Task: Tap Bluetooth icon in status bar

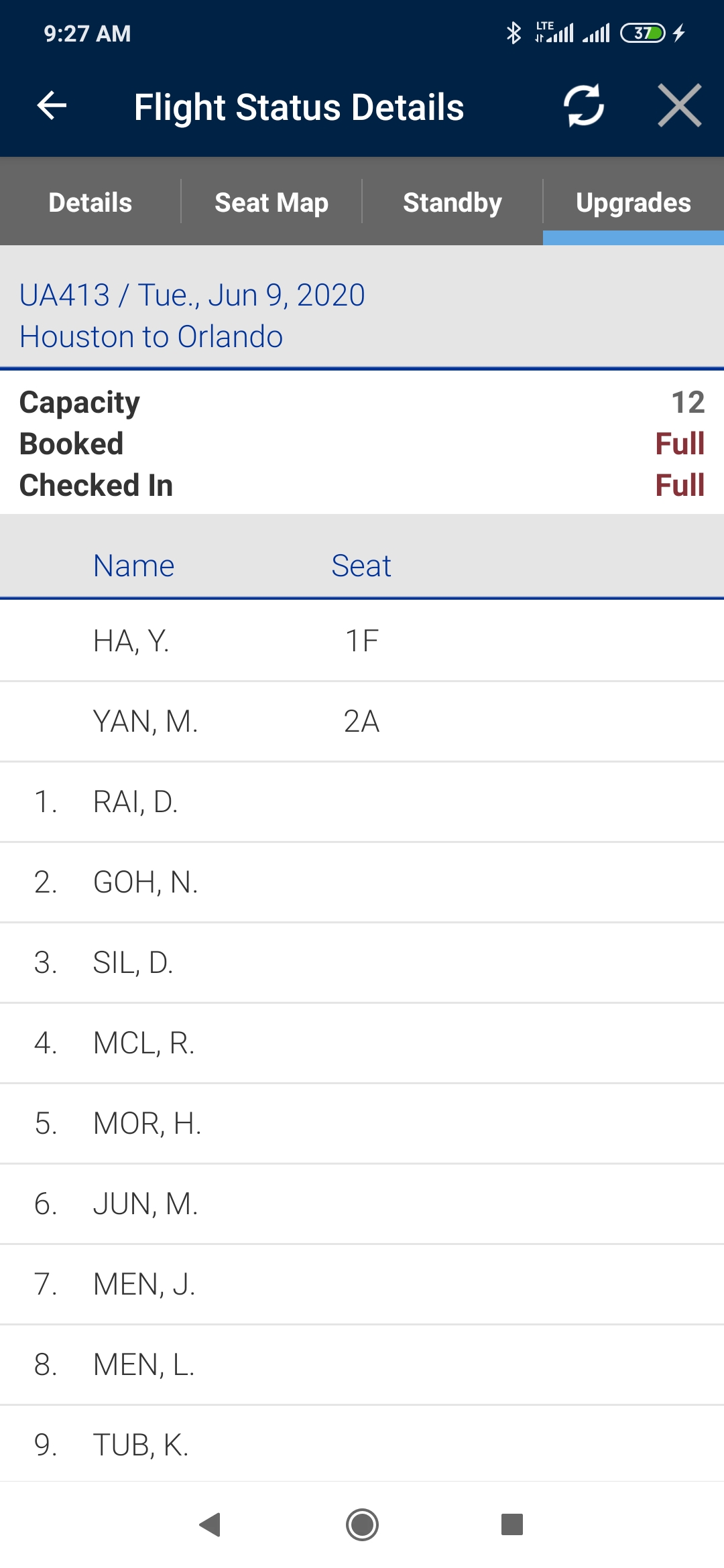Action: pyautogui.click(x=514, y=33)
